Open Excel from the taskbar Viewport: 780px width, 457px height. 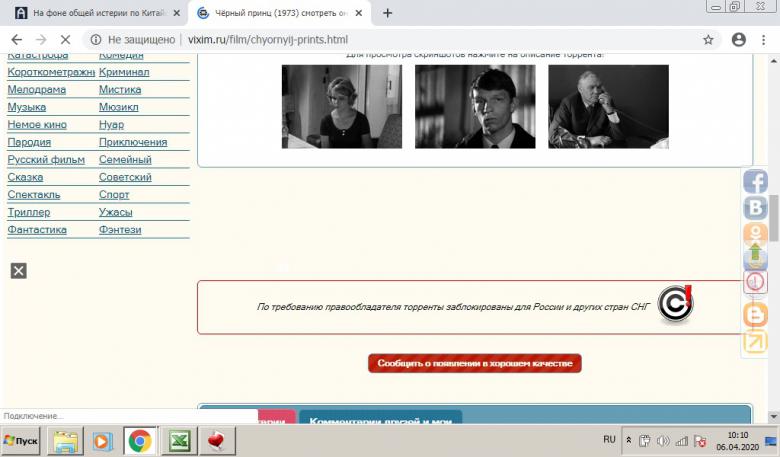(179, 441)
